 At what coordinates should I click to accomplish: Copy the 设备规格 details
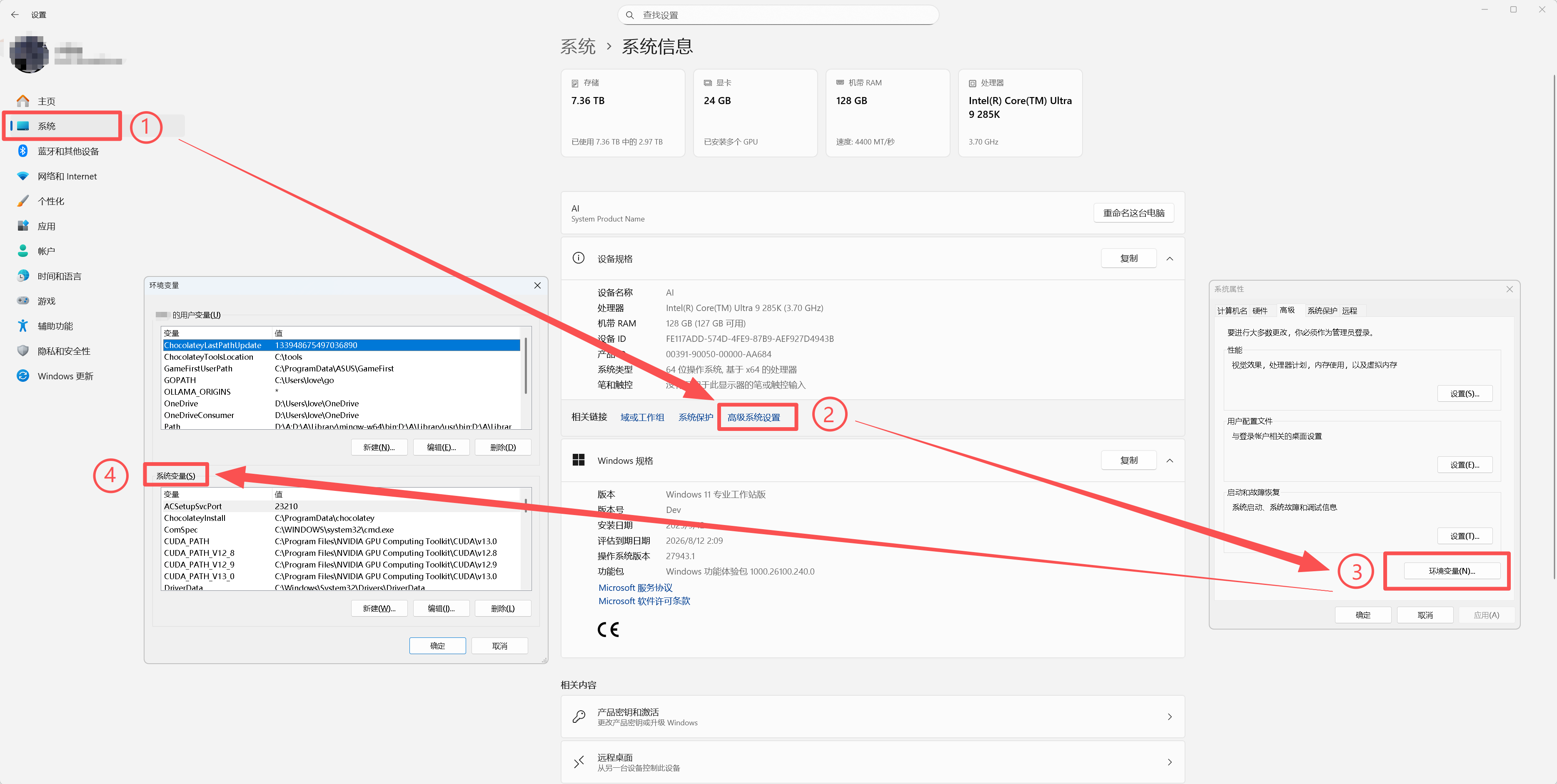(1128, 258)
